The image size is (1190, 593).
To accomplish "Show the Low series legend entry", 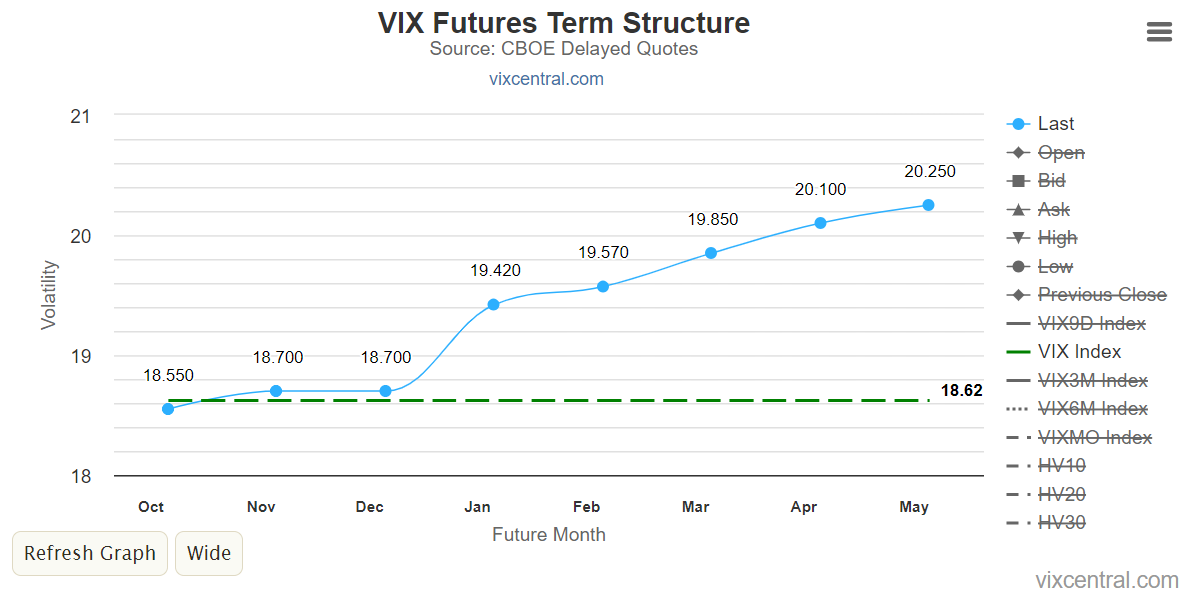I will (x=1055, y=267).
